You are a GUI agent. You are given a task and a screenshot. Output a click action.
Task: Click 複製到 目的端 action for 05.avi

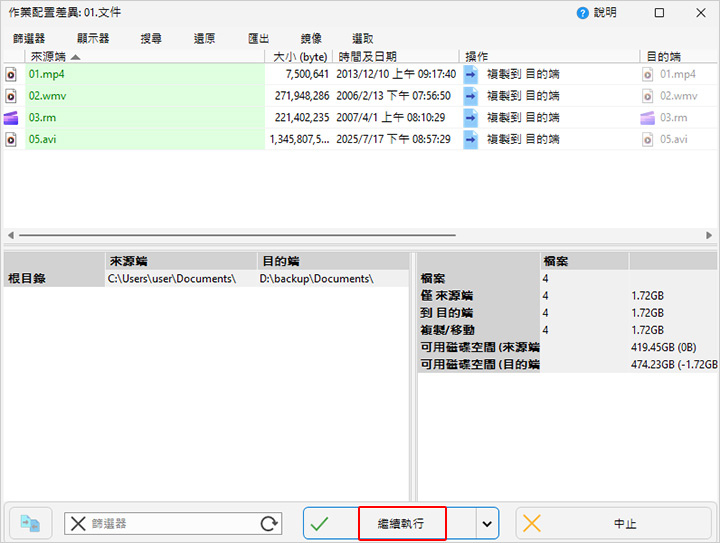pyautogui.click(x=523, y=140)
